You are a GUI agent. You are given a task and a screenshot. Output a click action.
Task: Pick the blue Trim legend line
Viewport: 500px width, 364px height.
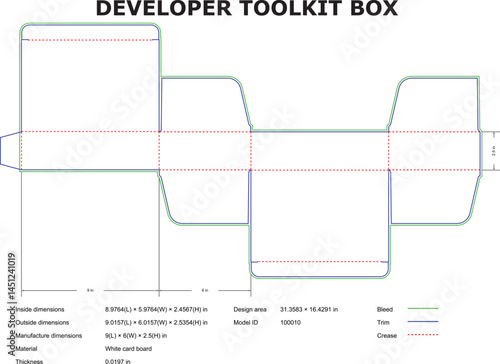click(x=423, y=321)
